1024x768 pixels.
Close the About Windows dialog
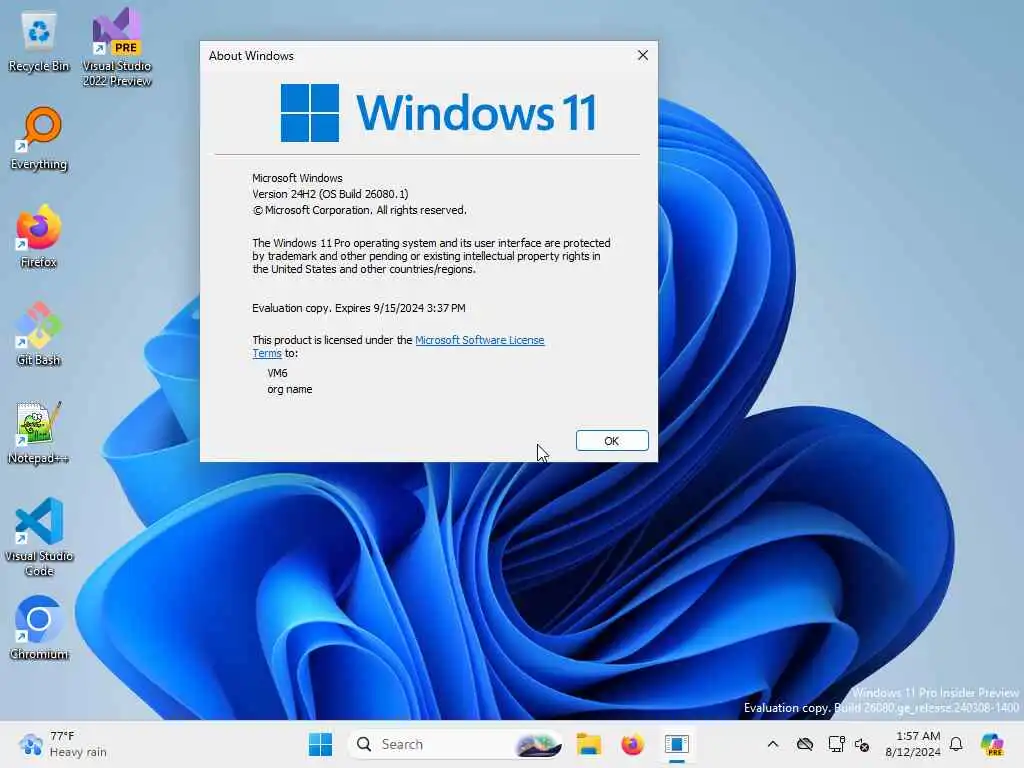[x=643, y=56]
